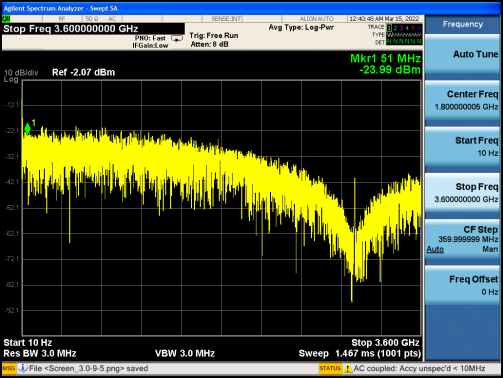Click the Res BW 3.0 MHz readout
Screen dimensions: 503x378
(x=40, y=353)
